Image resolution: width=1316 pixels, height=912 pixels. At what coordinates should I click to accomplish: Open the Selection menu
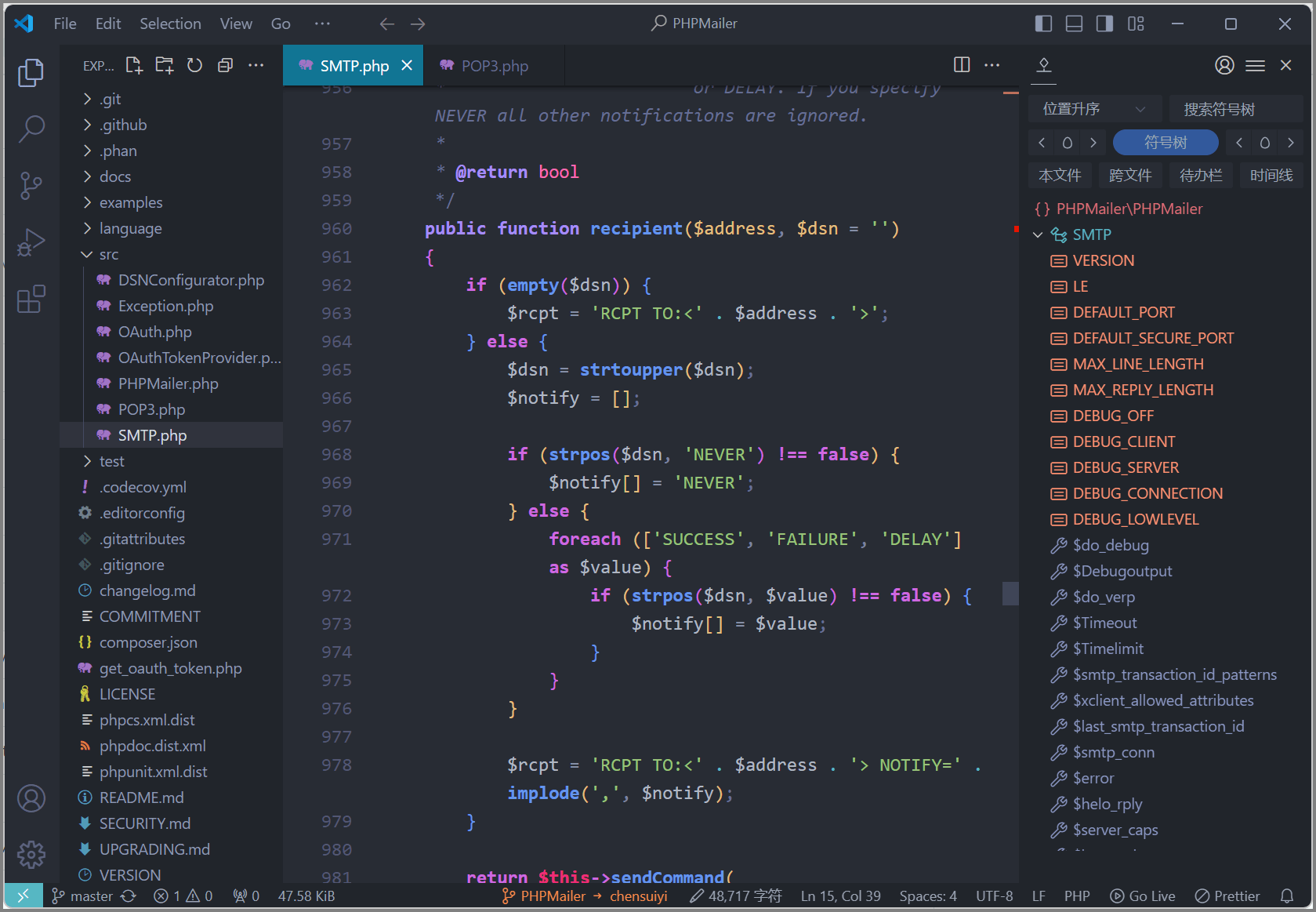tap(170, 24)
